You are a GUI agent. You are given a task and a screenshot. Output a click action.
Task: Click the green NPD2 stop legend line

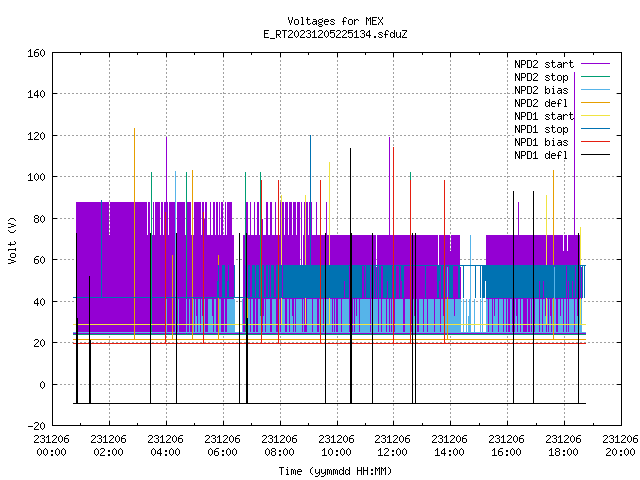click(595, 76)
